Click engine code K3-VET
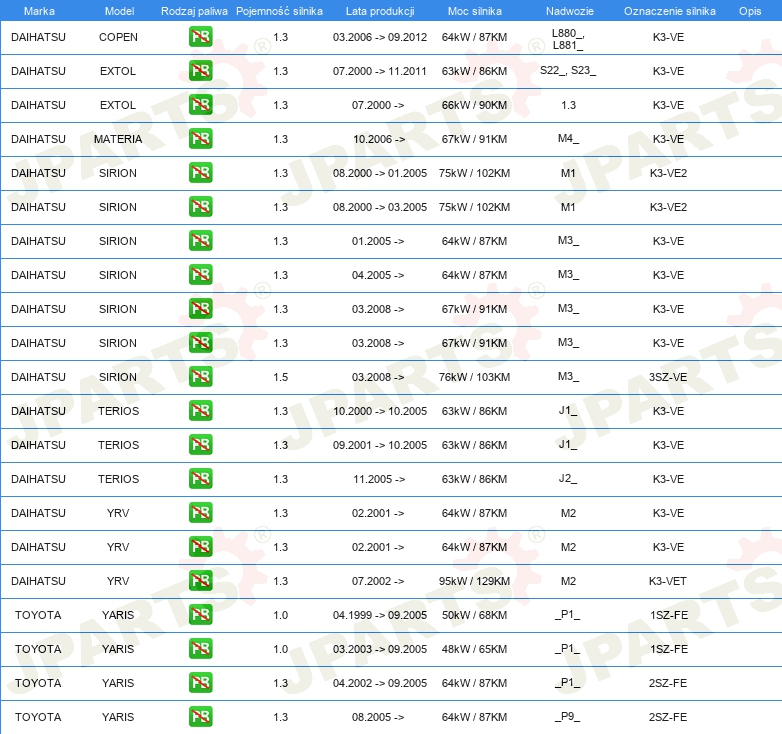 pyautogui.click(x=668, y=581)
